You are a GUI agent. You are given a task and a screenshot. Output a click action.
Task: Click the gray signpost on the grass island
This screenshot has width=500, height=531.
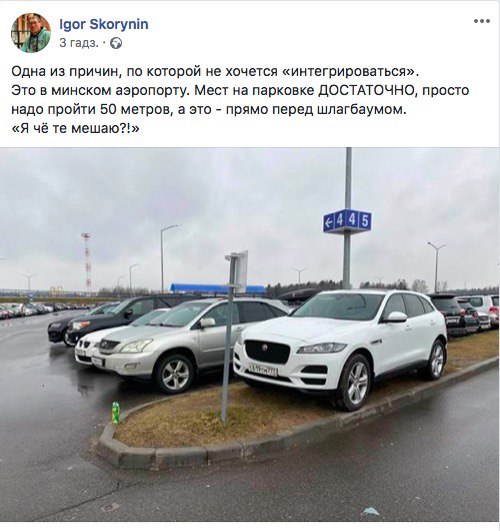(x=231, y=337)
